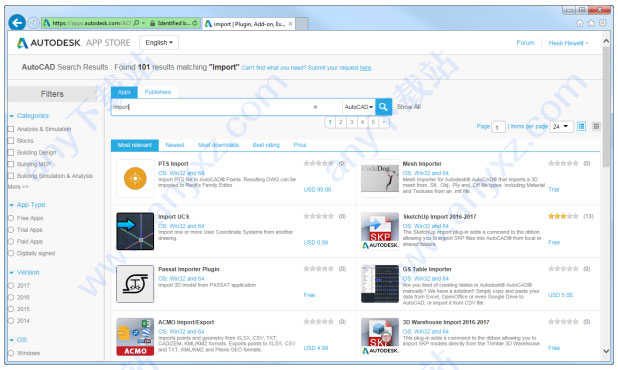Open the AutoCAD product dropdown
This screenshot has width=618, height=370.
(359, 107)
